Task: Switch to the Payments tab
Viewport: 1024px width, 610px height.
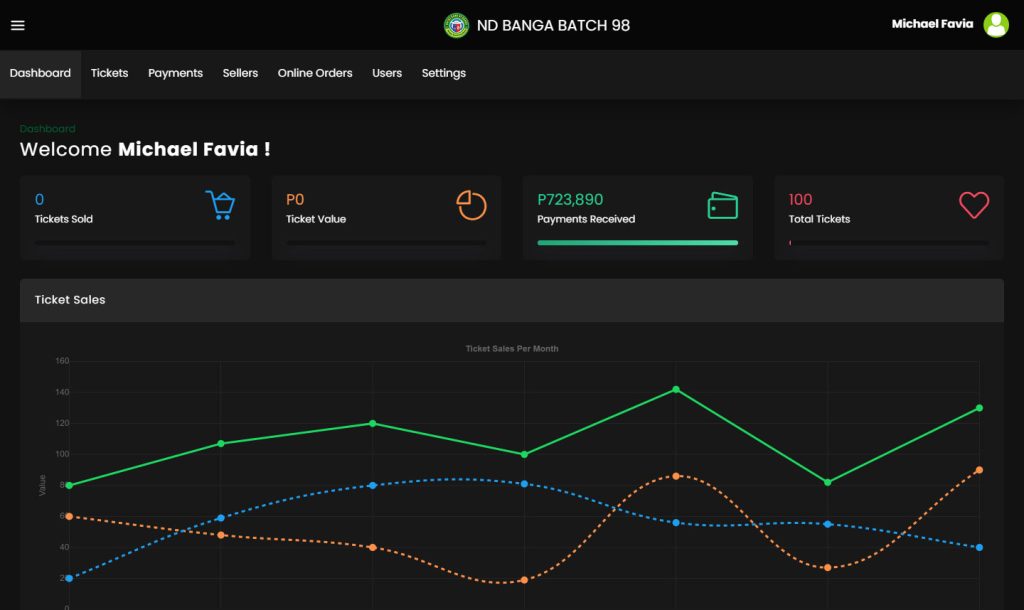Action: coord(175,73)
